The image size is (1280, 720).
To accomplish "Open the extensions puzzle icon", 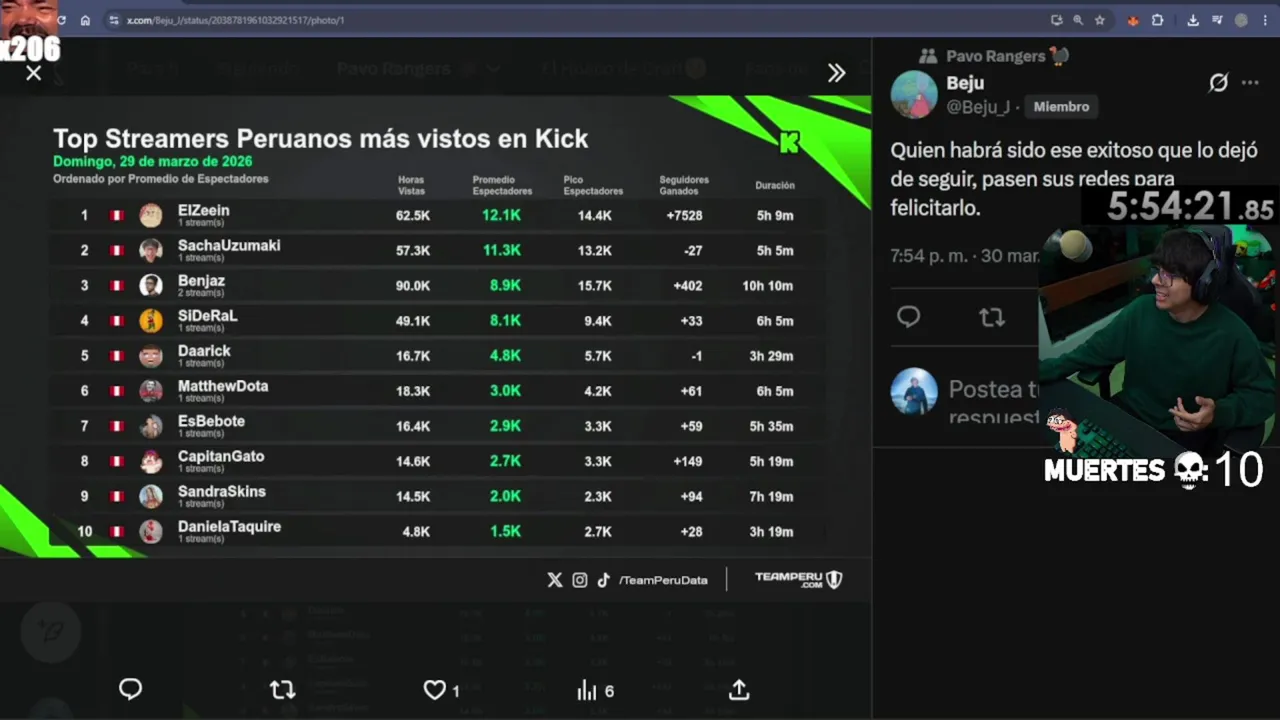I will tap(1158, 20).
